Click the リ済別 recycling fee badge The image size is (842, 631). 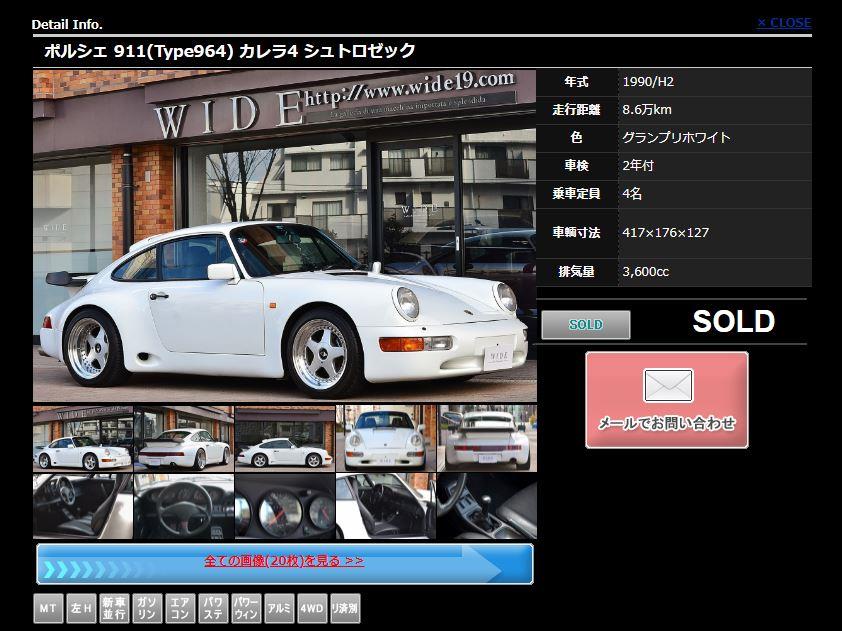(x=345, y=608)
